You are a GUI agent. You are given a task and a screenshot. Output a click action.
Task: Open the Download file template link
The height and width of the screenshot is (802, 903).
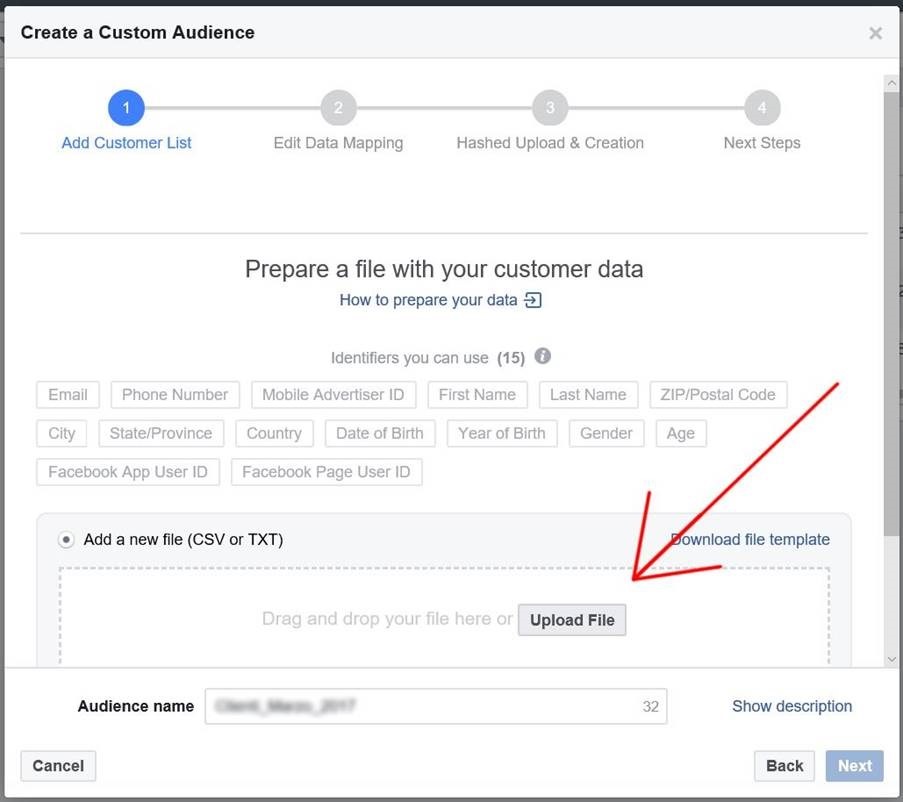click(750, 540)
